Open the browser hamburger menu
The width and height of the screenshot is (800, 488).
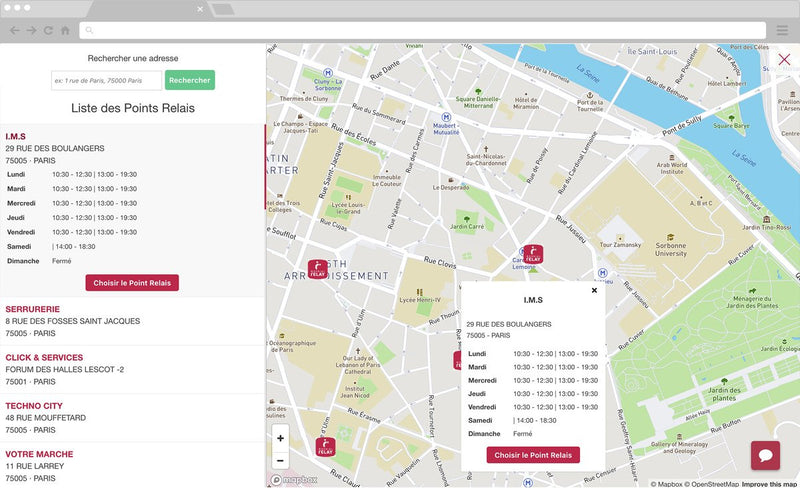(782, 30)
